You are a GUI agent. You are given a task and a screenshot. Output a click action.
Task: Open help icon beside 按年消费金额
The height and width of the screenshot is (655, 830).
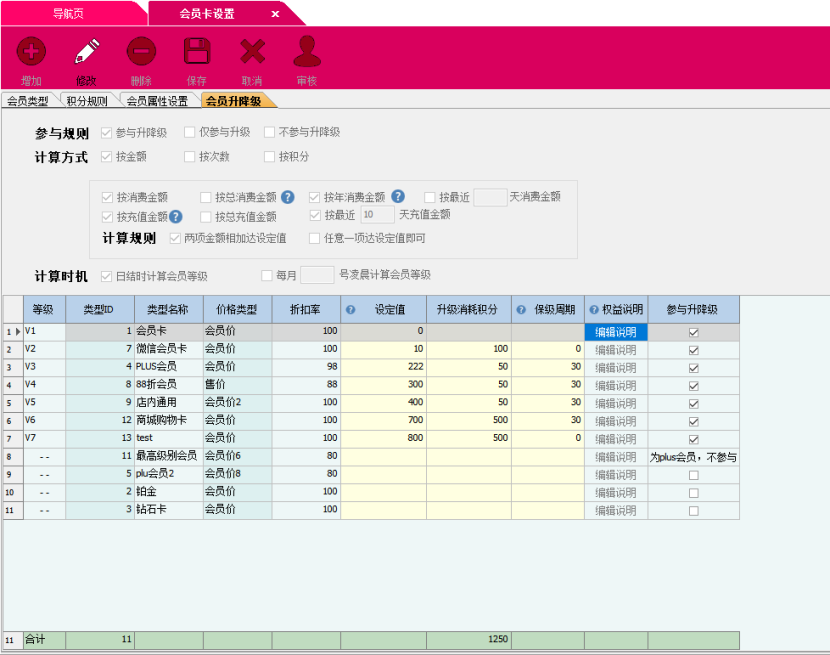point(398,196)
